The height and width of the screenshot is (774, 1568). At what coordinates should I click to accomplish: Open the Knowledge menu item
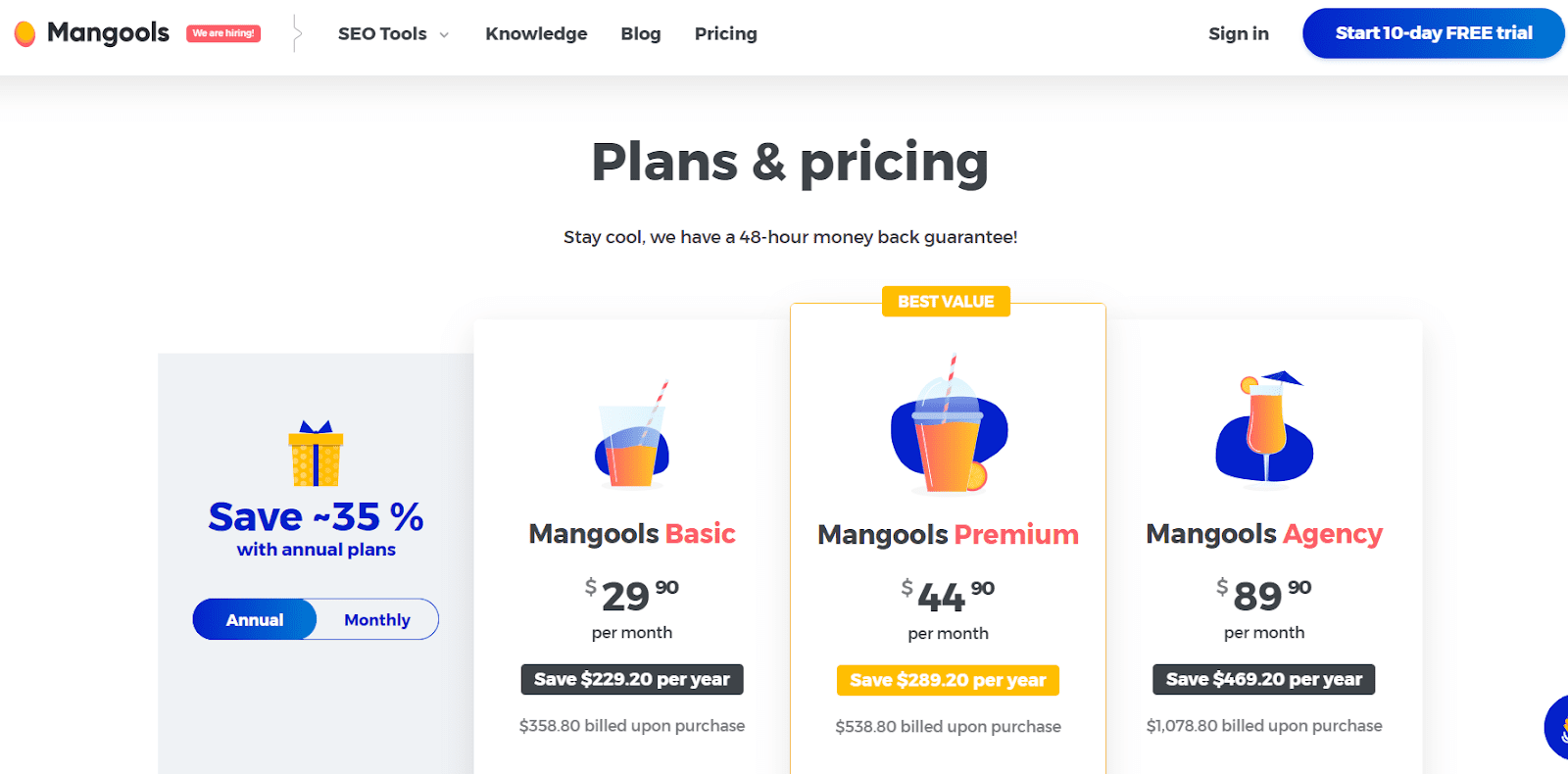(536, 33)
